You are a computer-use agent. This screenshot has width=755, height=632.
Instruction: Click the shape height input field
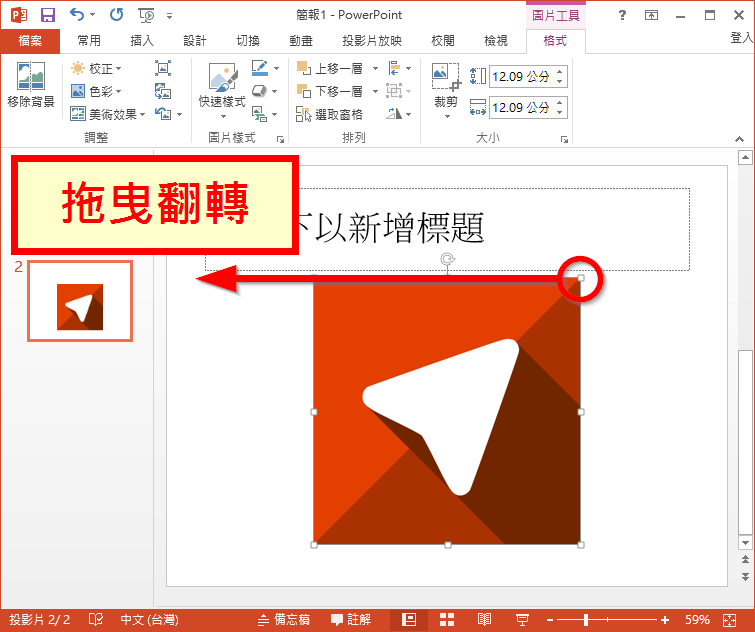(521, 77)
